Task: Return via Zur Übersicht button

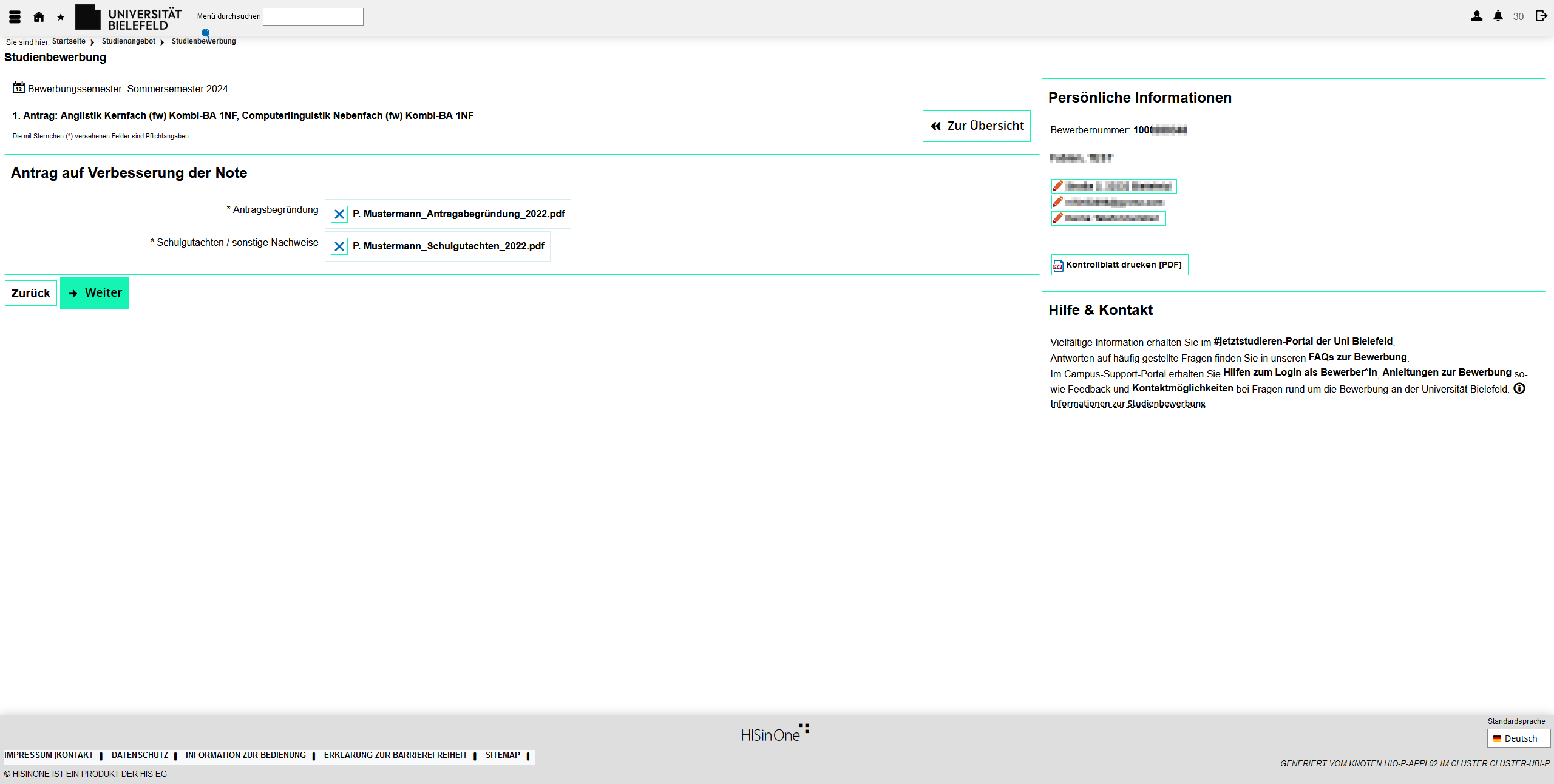Action: coord(976,126)
